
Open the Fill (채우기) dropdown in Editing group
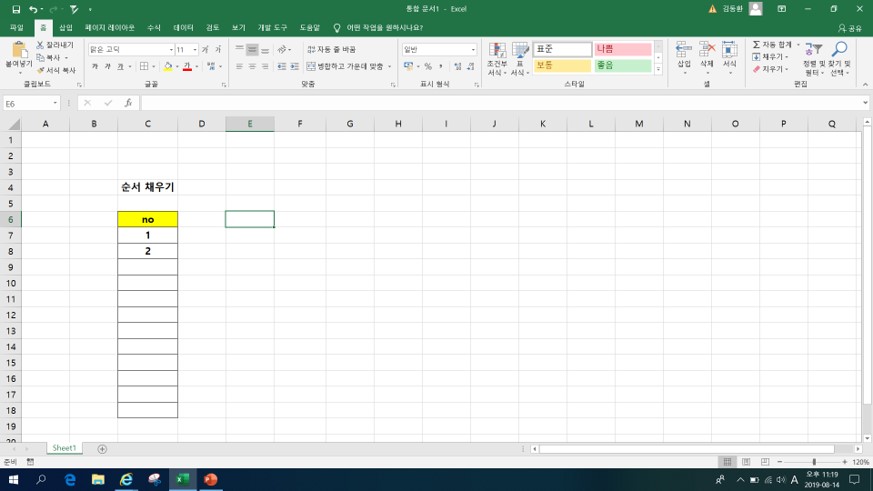coord(771,57)
